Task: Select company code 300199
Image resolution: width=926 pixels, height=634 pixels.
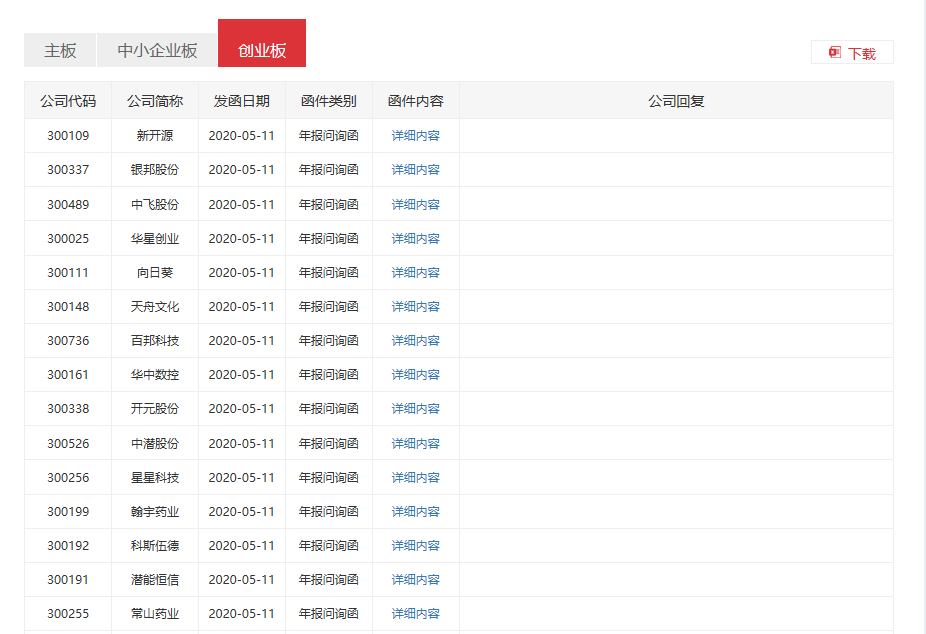Action: [x=68, y=512]
